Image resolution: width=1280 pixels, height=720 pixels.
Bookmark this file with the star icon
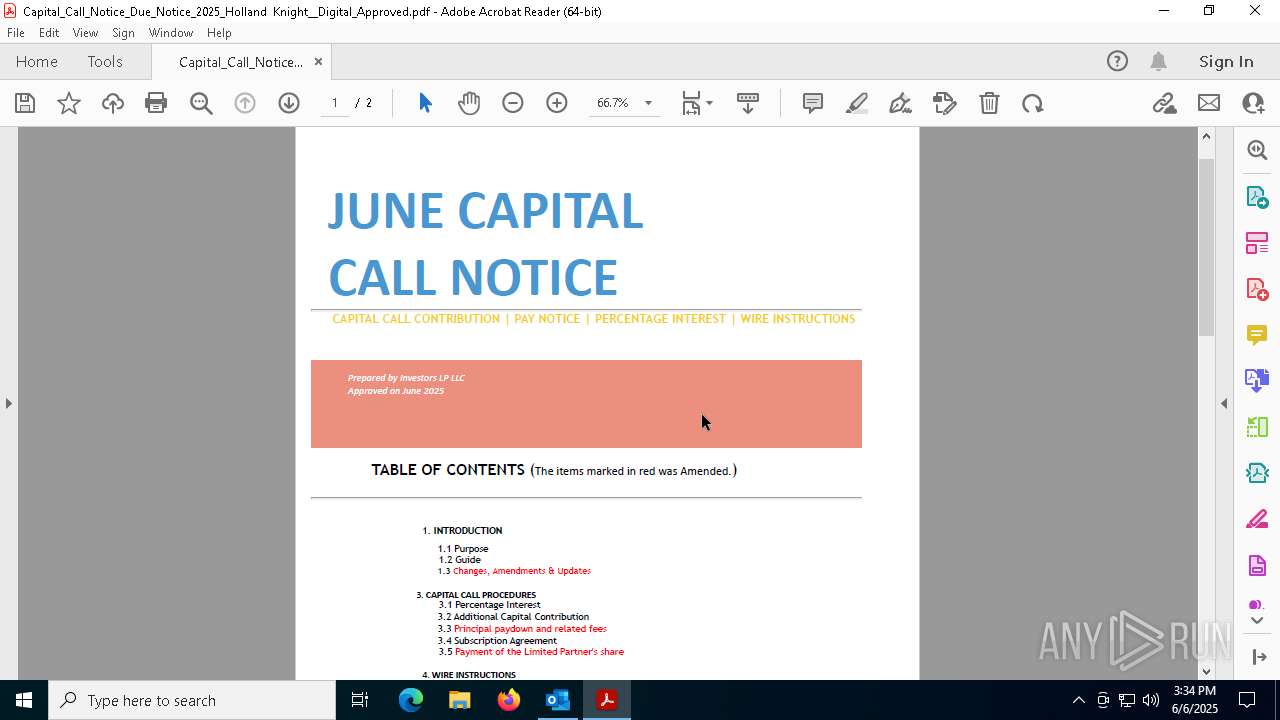tap(69, 103)
